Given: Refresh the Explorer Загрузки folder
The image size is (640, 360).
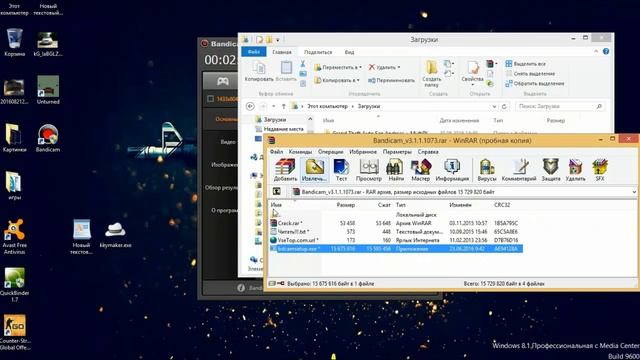Looking at the screenshot, I should point(504,106).
